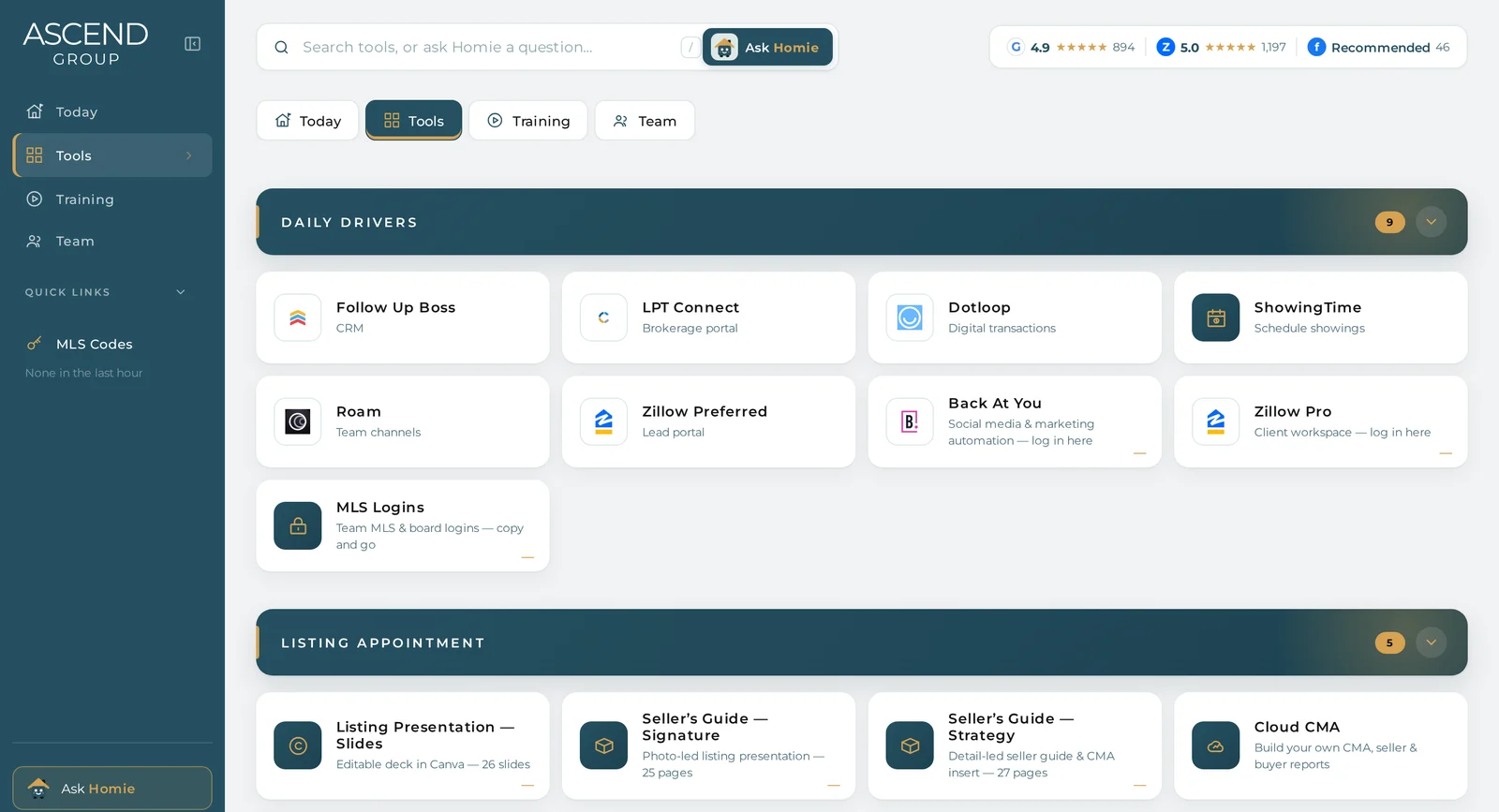The width and height of the screenshot is (1499, 812).
Task: Click the "Lead portal" text
Action: point(673,432)
